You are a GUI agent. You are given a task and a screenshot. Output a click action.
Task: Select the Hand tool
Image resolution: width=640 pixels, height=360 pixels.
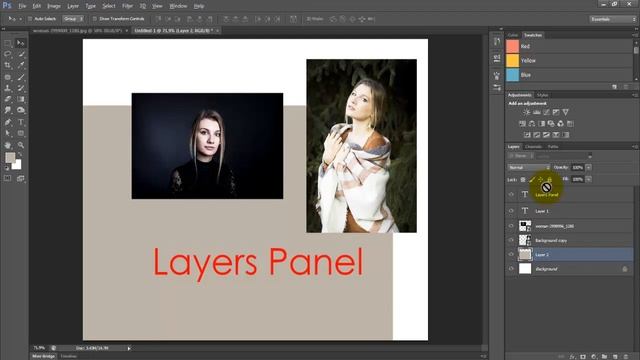pyautogui.click(x=8, y=145)
